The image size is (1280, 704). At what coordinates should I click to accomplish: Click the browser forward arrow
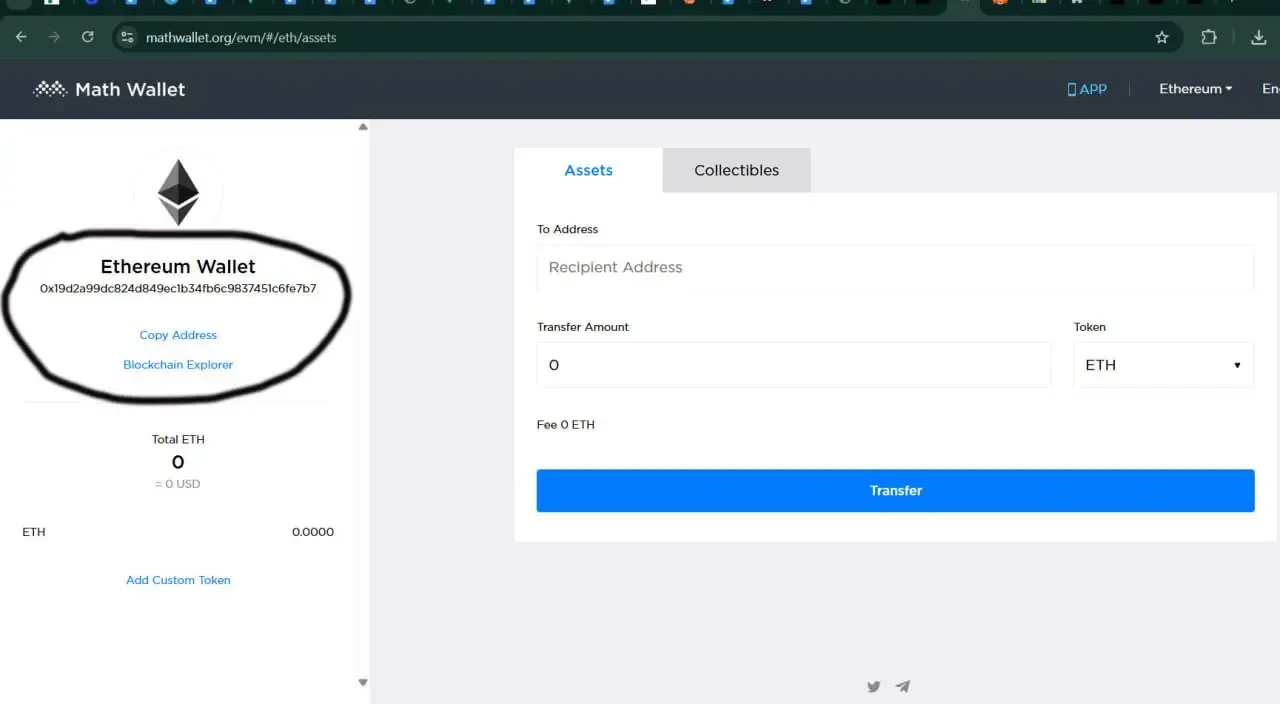(x=54, y=37)
